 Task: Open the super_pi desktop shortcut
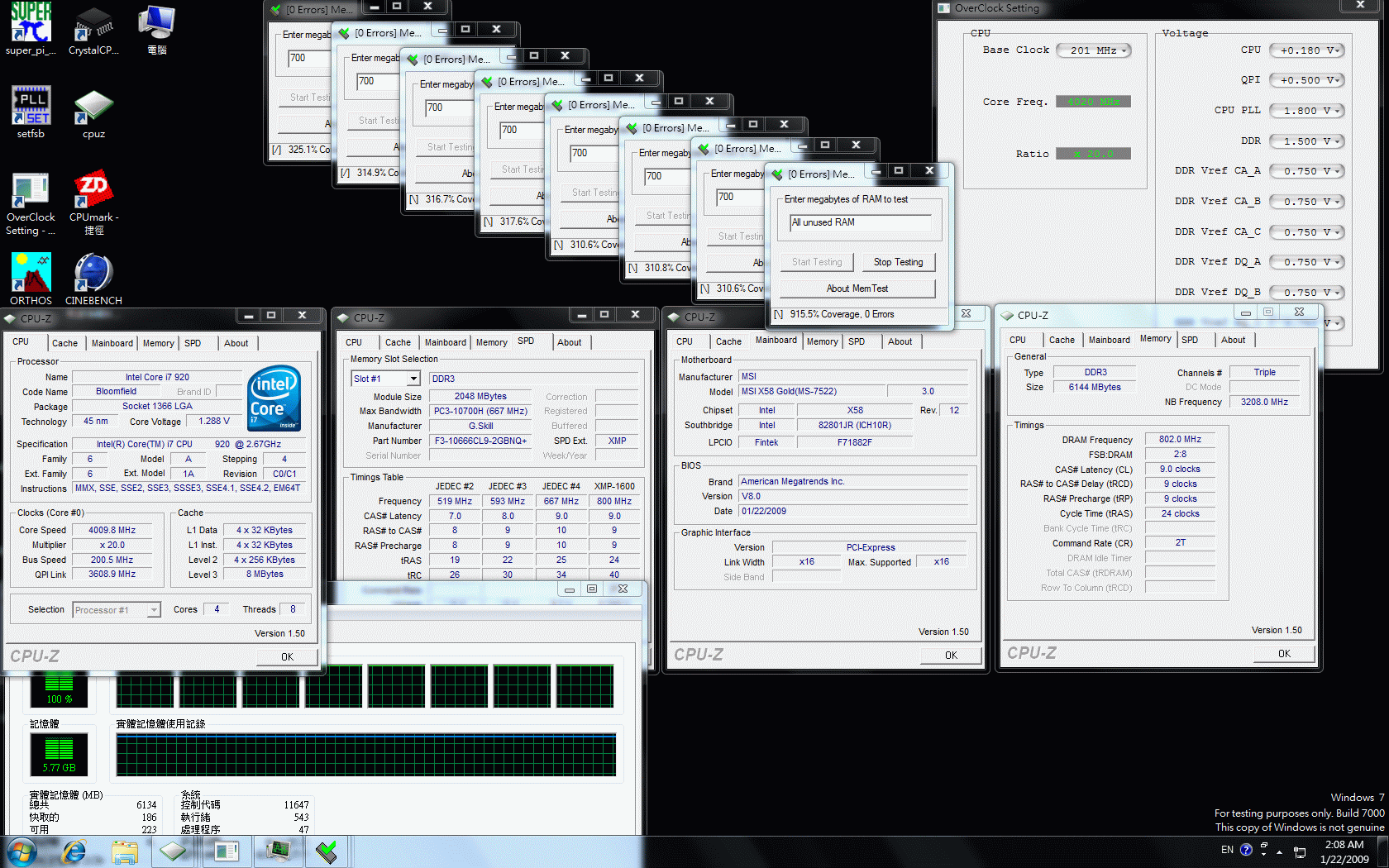click(31, 29)
